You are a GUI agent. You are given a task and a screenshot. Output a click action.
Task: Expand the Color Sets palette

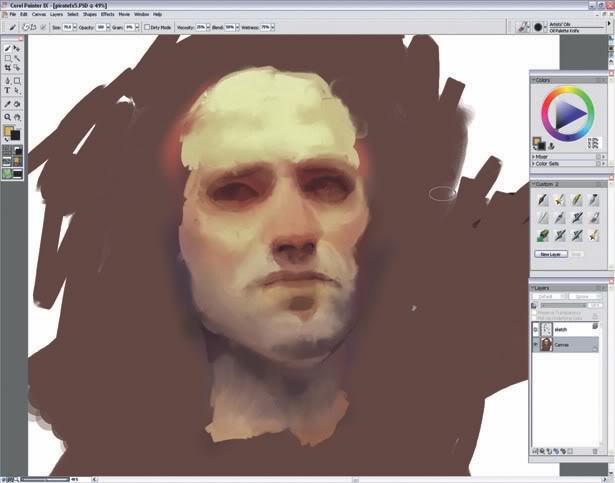(533, 164)
